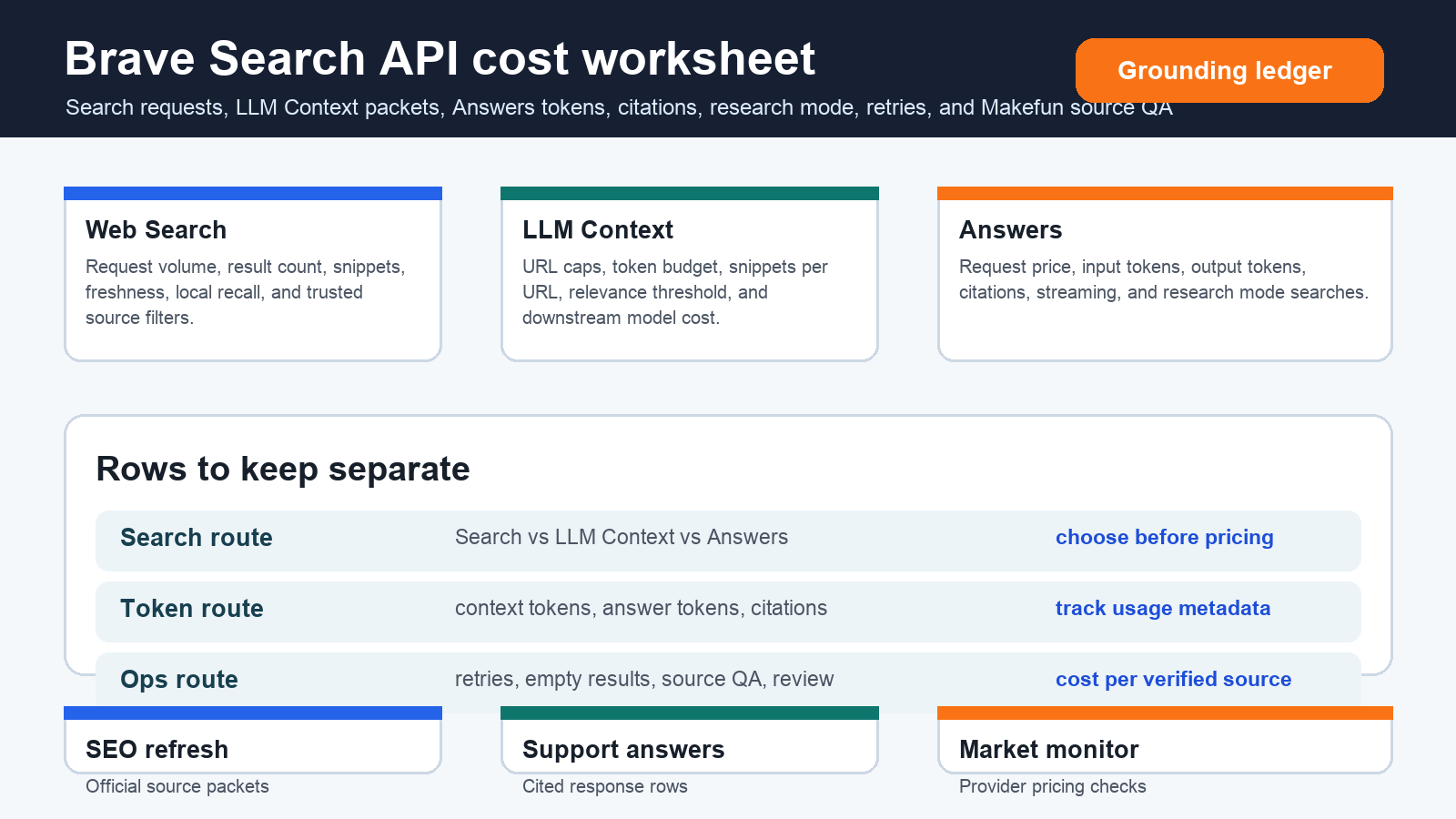Click 'Official source packets' caption

point(177,786)
